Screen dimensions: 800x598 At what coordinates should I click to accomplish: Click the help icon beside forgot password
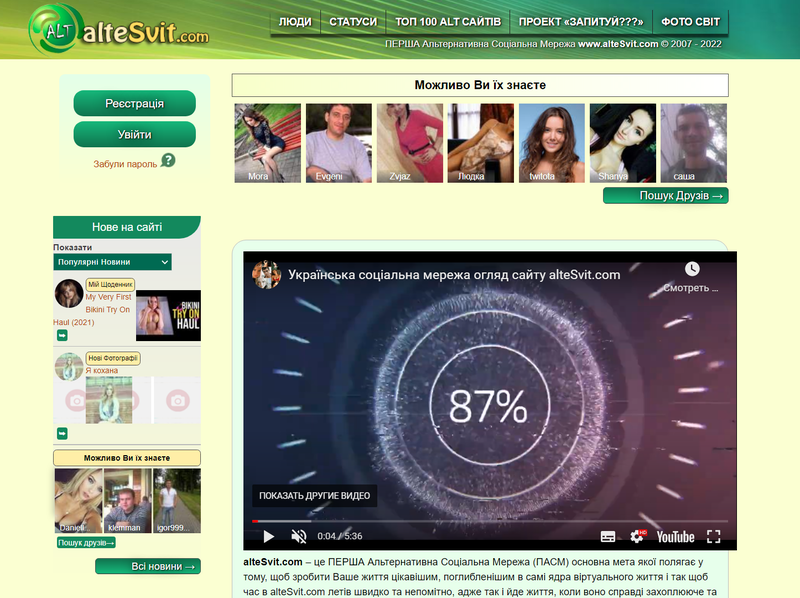pyautogui.click(x=168, y=160)
